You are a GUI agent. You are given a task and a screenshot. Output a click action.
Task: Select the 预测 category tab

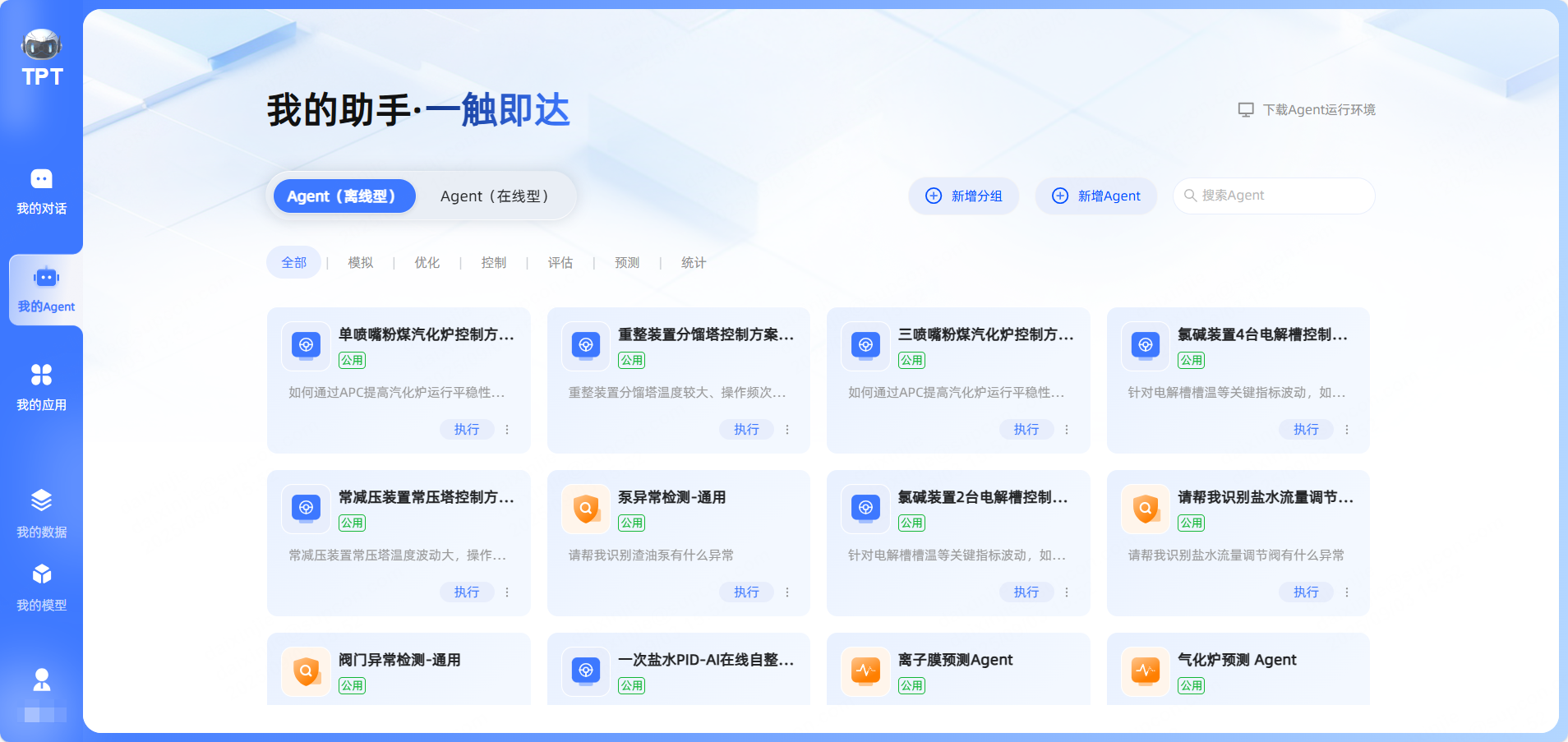coord(627,263)
